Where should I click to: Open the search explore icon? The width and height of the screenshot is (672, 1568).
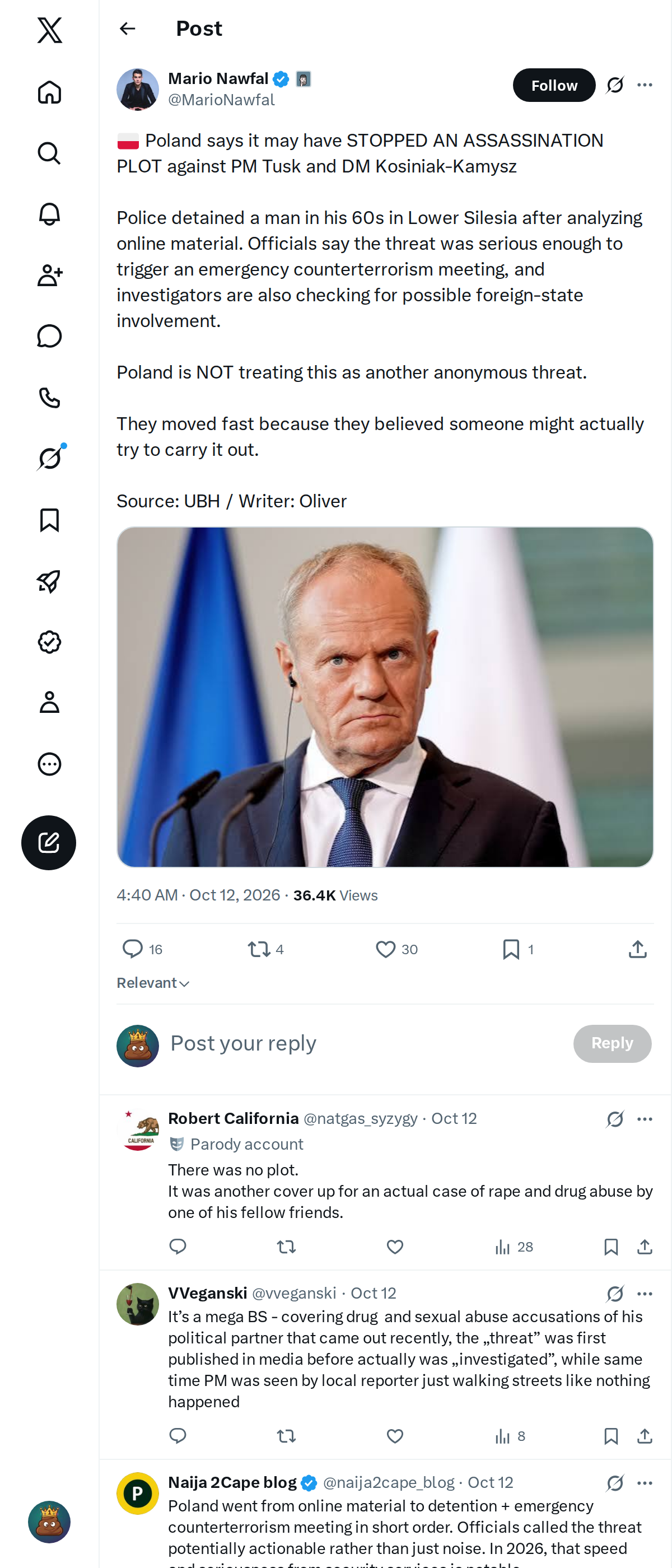point(49,153)
